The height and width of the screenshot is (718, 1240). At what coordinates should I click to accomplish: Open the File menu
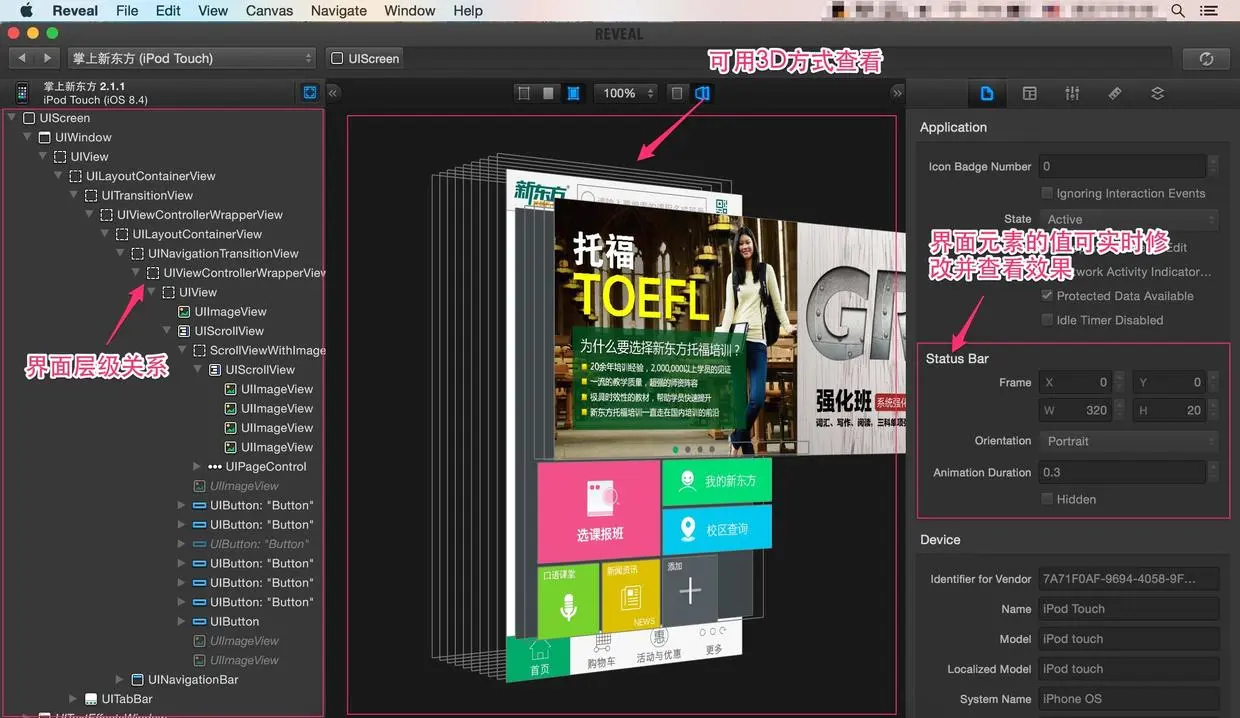[127, 11]
